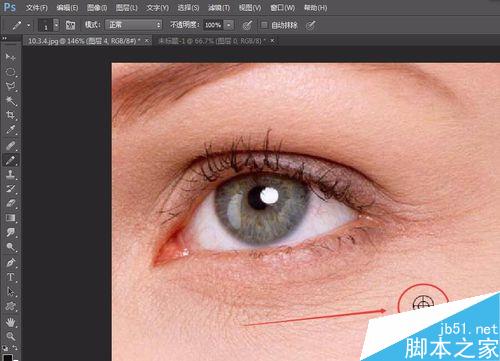Select the Gradient tool
500x361 pixels.
[10, 218]
